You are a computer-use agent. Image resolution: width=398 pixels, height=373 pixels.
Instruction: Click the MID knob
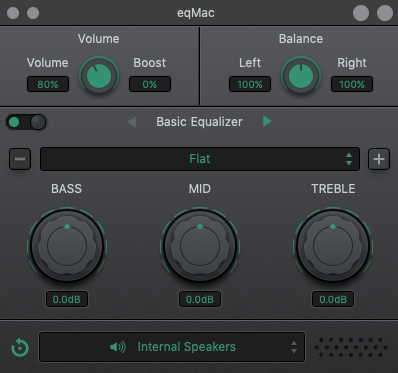click(200, 246)
